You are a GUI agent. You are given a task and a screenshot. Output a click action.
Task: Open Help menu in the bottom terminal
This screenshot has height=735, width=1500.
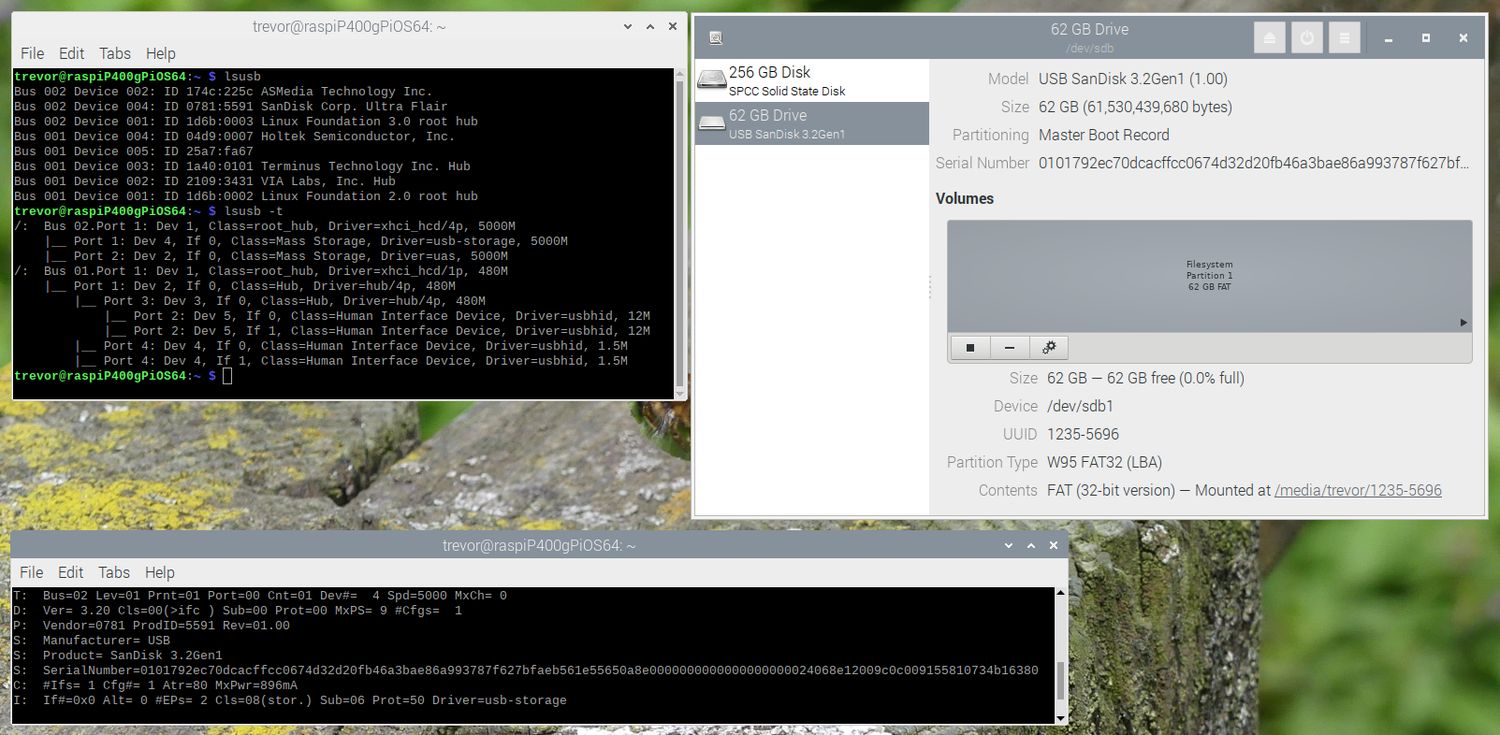point(160,572)
